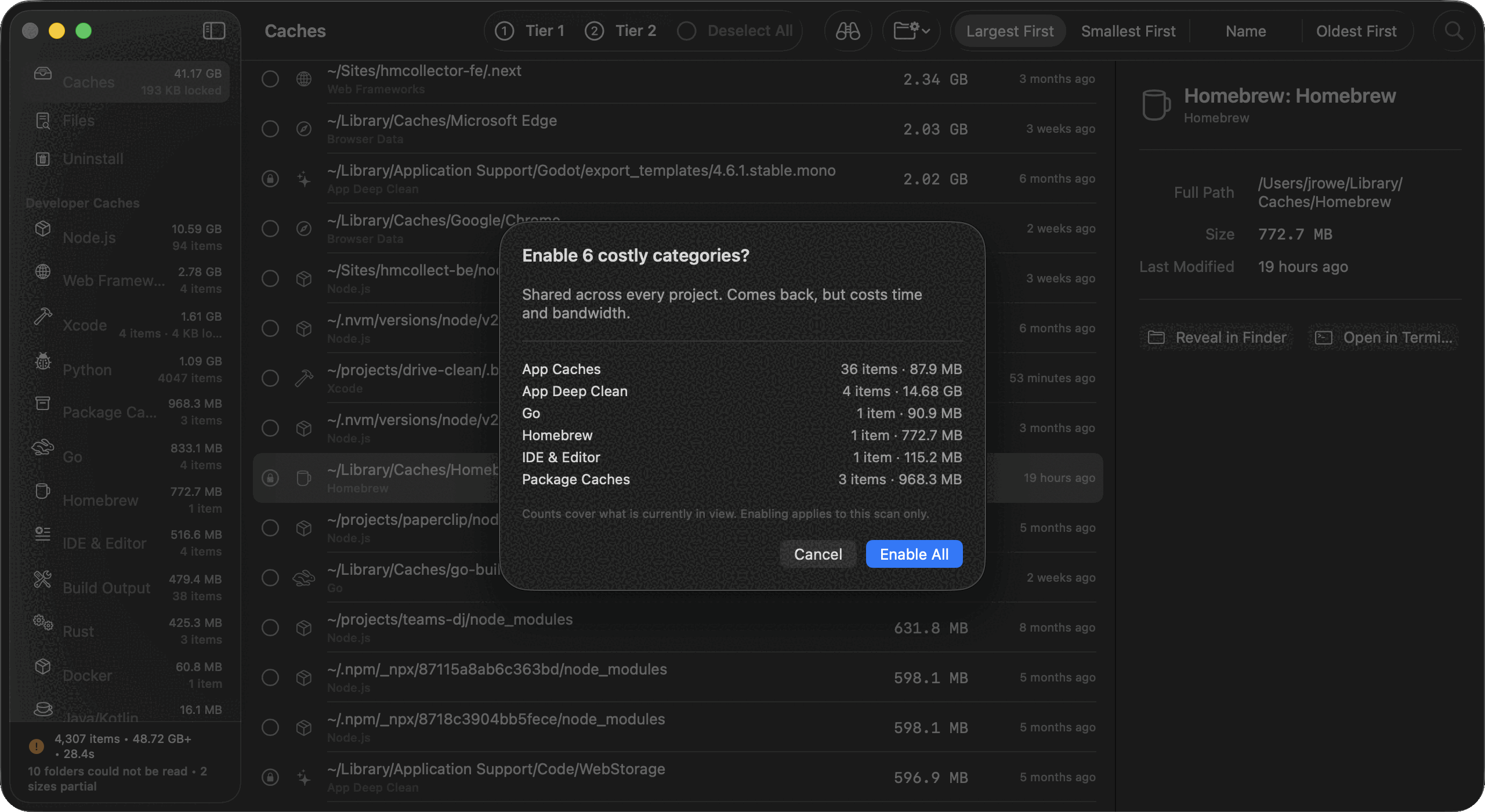Sort by Largest First
Screen dimensions: 1485x812
1010,31
